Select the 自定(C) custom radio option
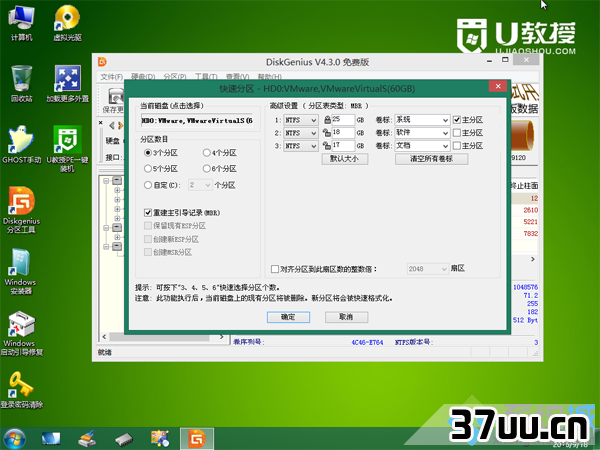The image size is (600, 450). tap(148, 185)
